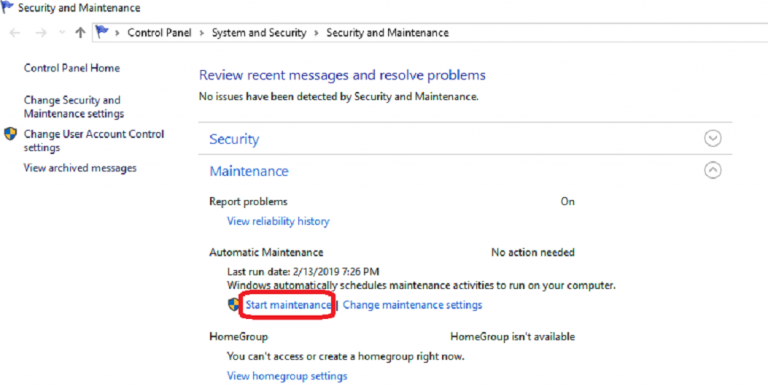
Task: Click the Back navigation arrow
Action: coord(15,33)
